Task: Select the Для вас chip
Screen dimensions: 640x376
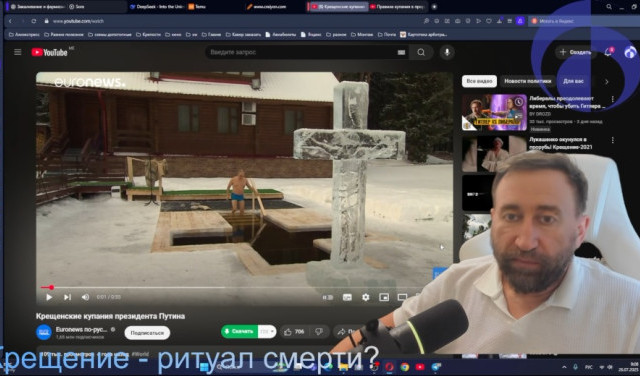Action: point(573,81)
